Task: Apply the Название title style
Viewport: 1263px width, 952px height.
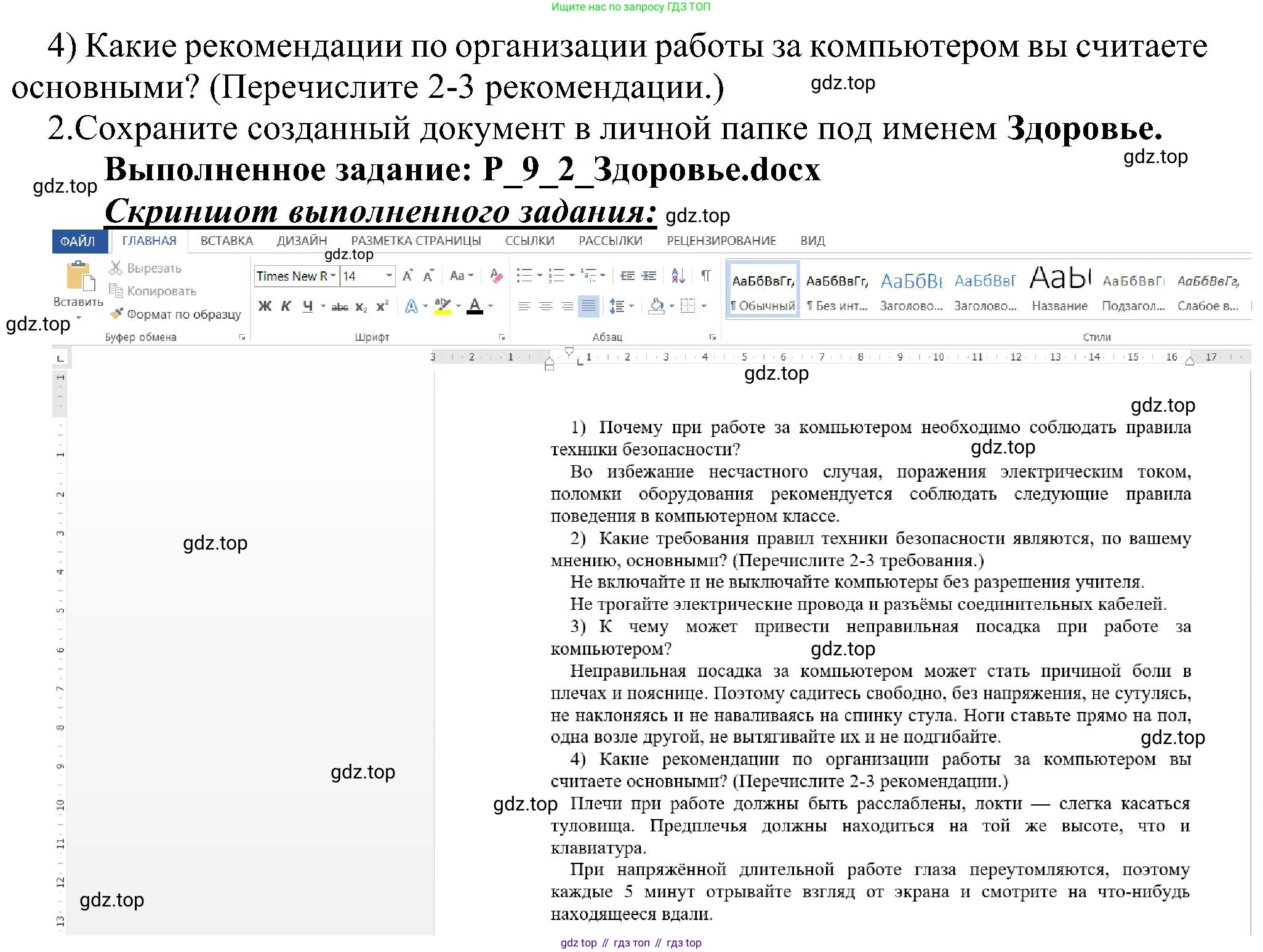Action: click(x=1059, y=290)
